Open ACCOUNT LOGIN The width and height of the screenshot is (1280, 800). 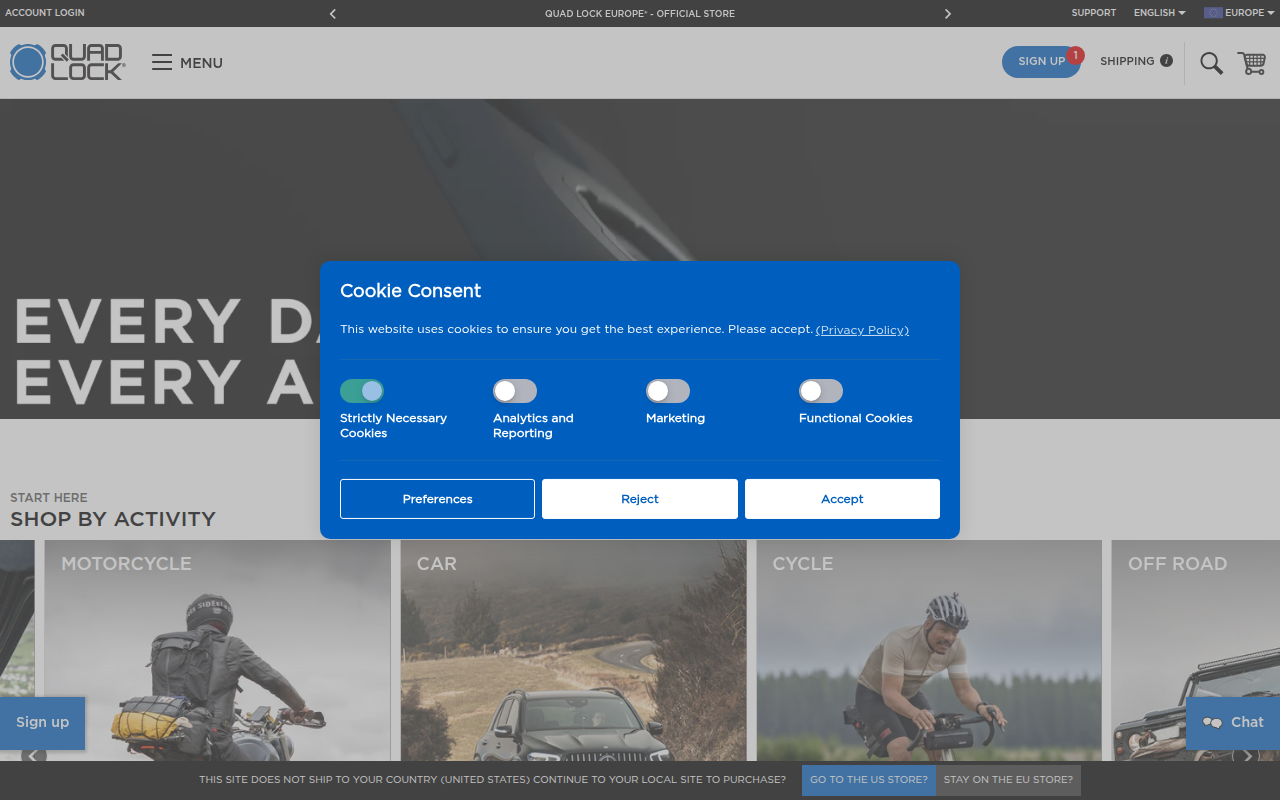click(x=45, y=13)
